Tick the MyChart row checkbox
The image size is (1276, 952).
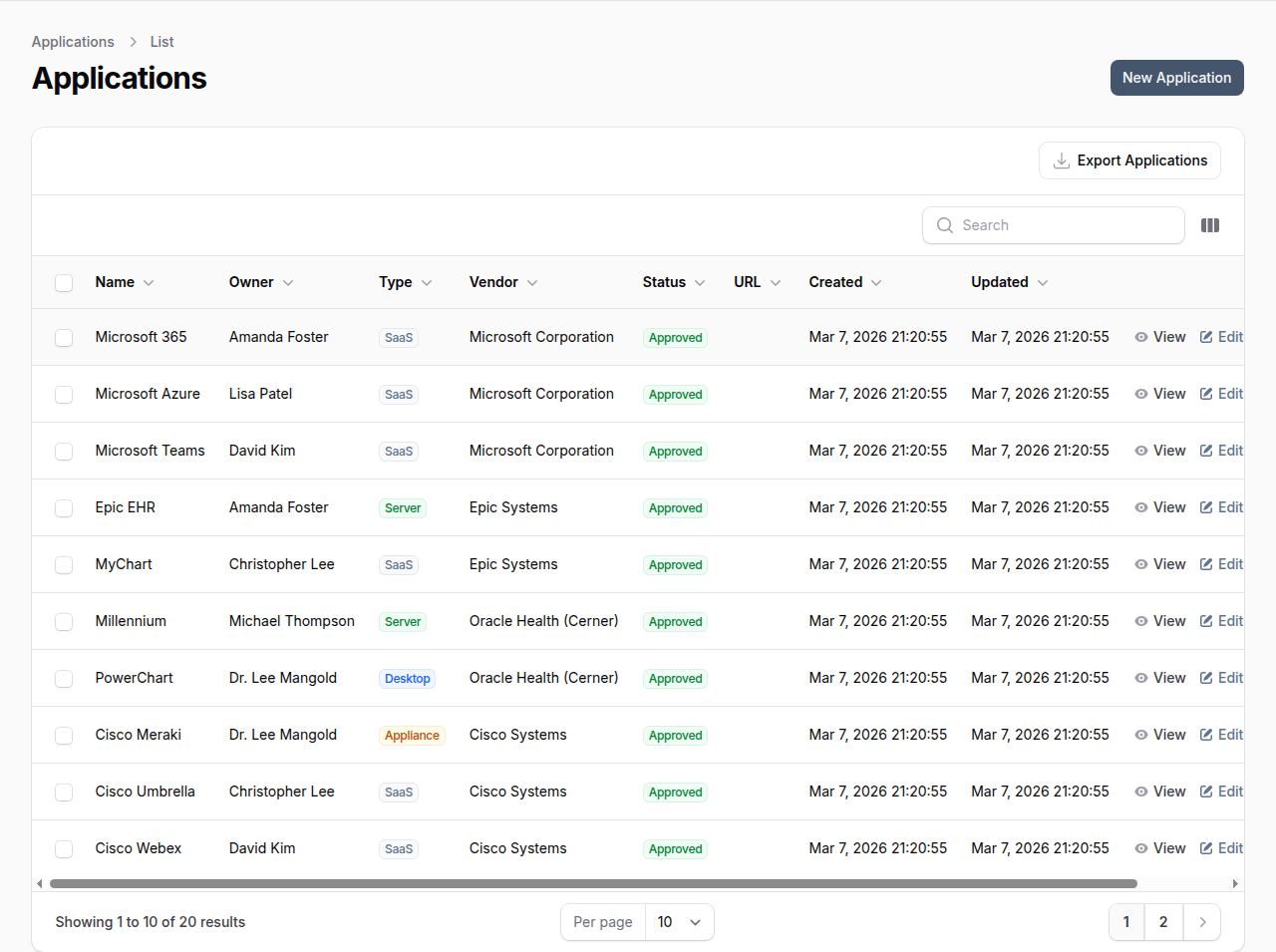(64, 565)
